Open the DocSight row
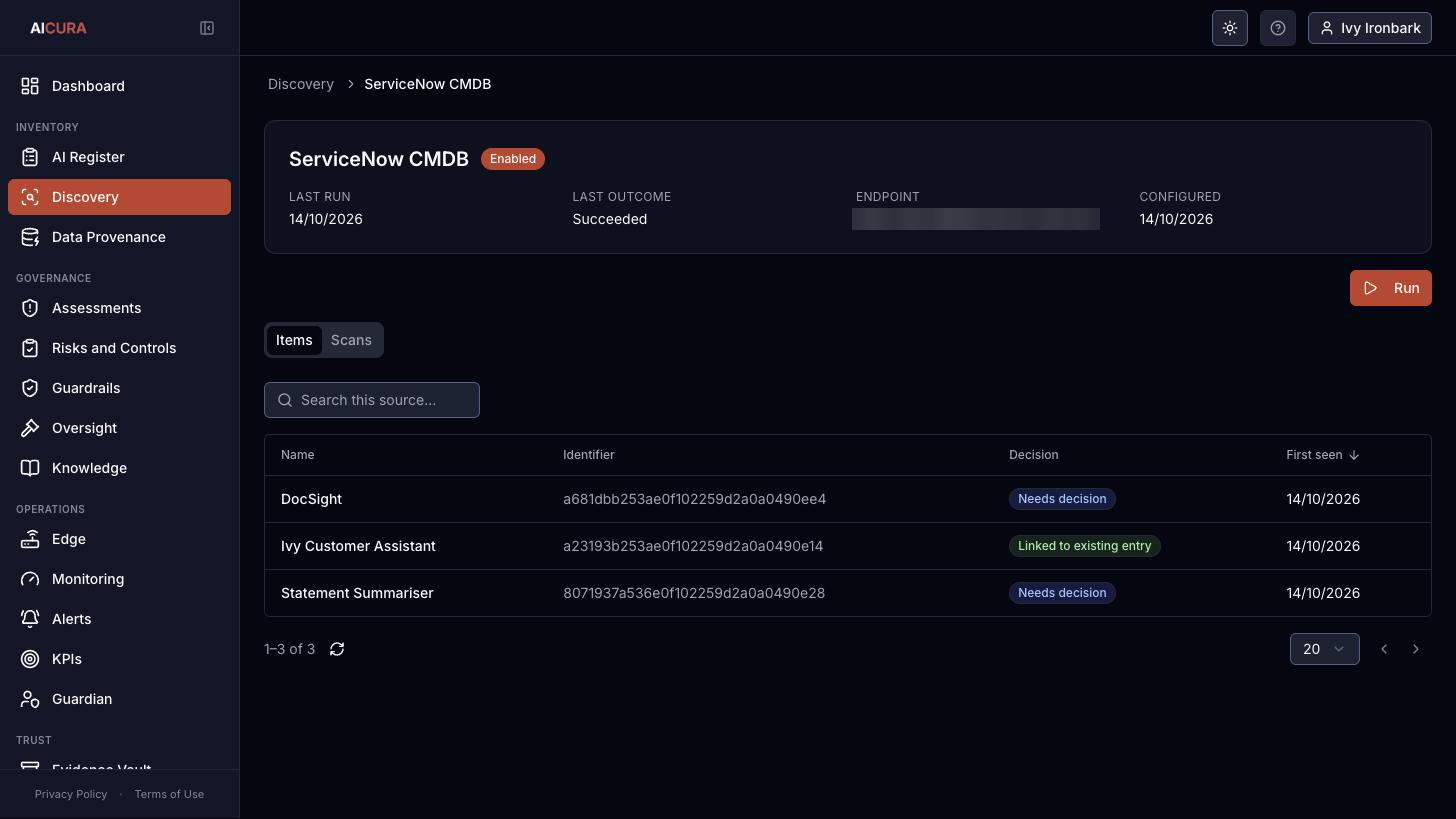Screen dimensions: 1456x819 (848, 499)
